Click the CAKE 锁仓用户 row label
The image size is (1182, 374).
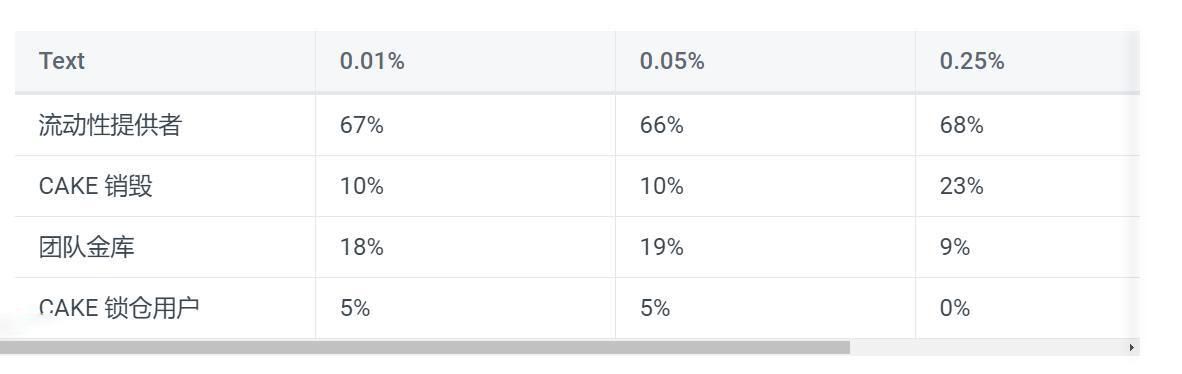(119, 308)
